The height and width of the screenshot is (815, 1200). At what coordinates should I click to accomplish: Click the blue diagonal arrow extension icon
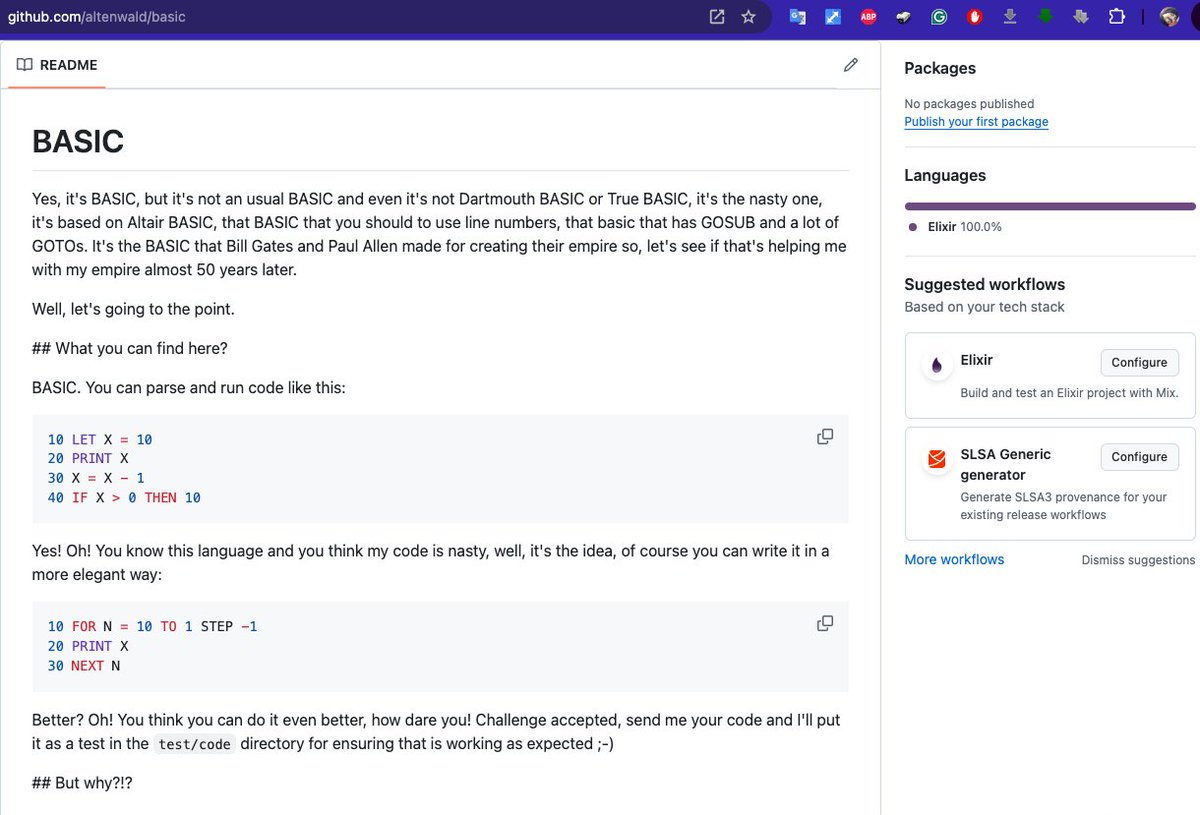(x=832, y=17)
